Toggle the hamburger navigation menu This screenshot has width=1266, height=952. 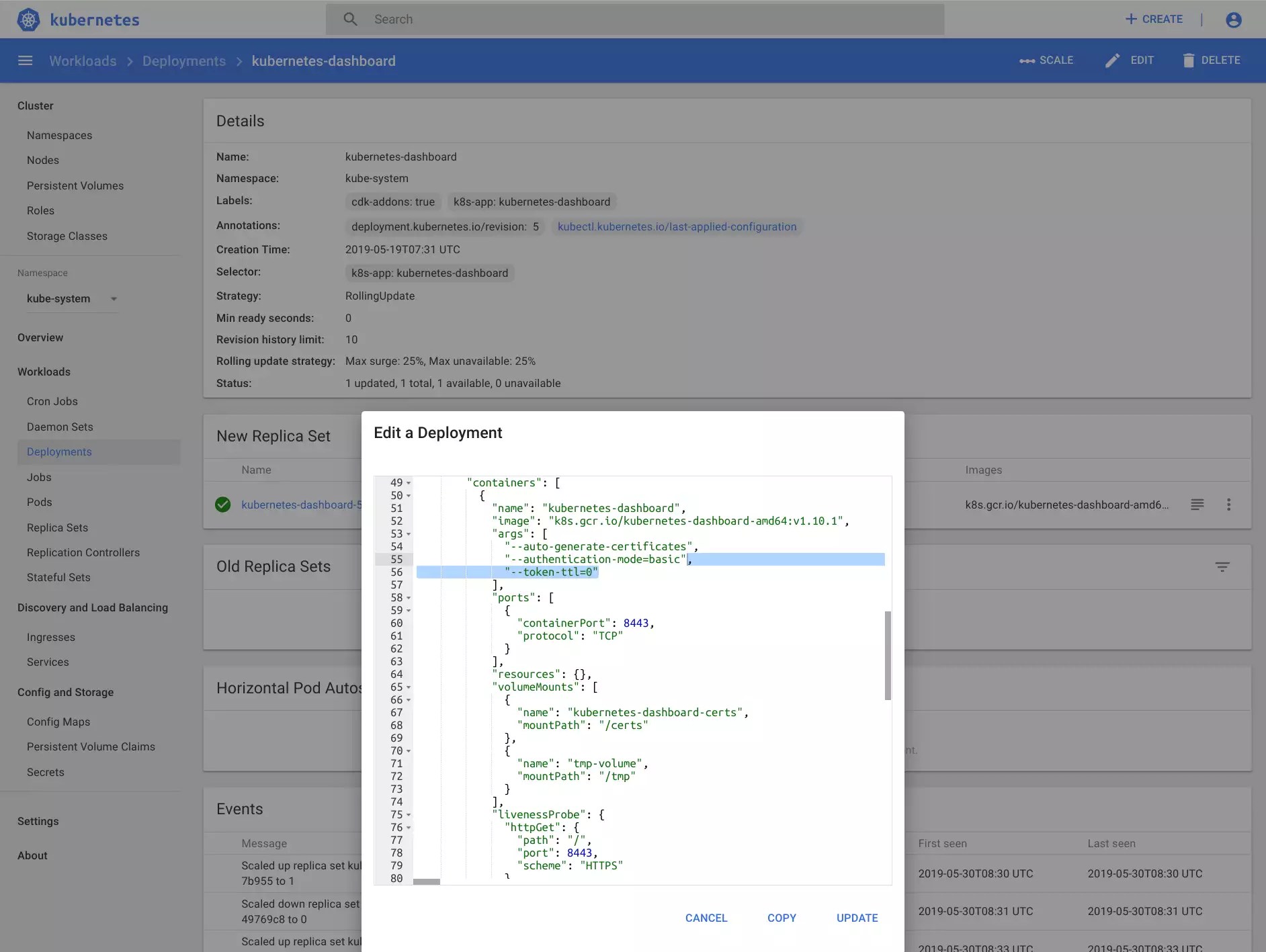click(26, 60)
